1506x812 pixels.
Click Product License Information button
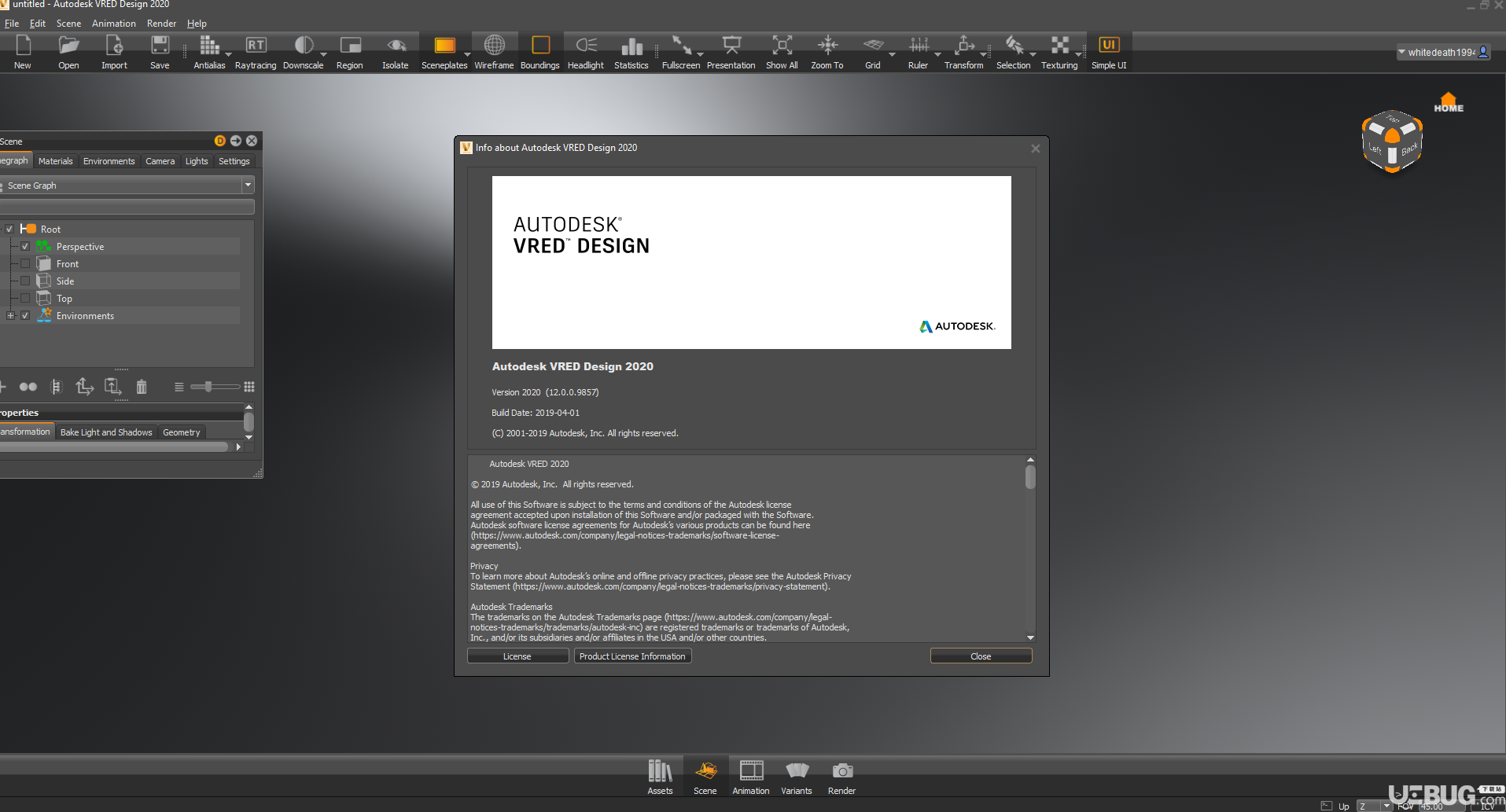click(632, 656)
